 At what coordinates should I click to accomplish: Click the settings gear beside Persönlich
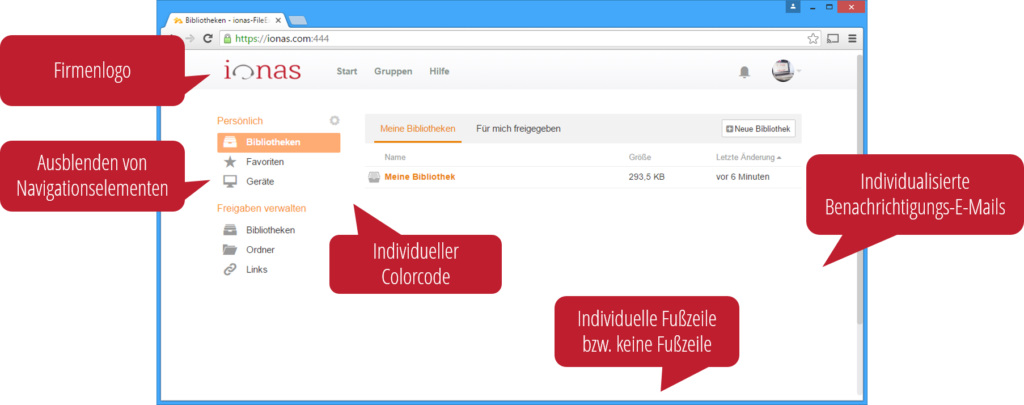pyautogui.click(x=335, y=120)
